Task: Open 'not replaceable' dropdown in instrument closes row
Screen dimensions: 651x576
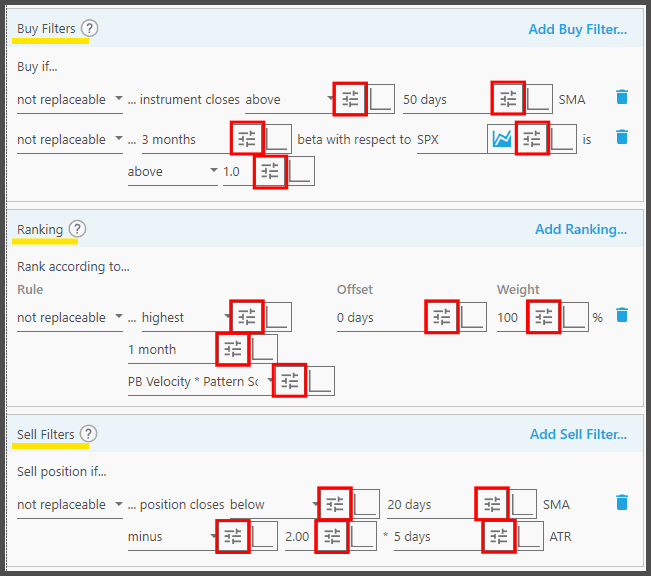Action: [x=70, y=100]
